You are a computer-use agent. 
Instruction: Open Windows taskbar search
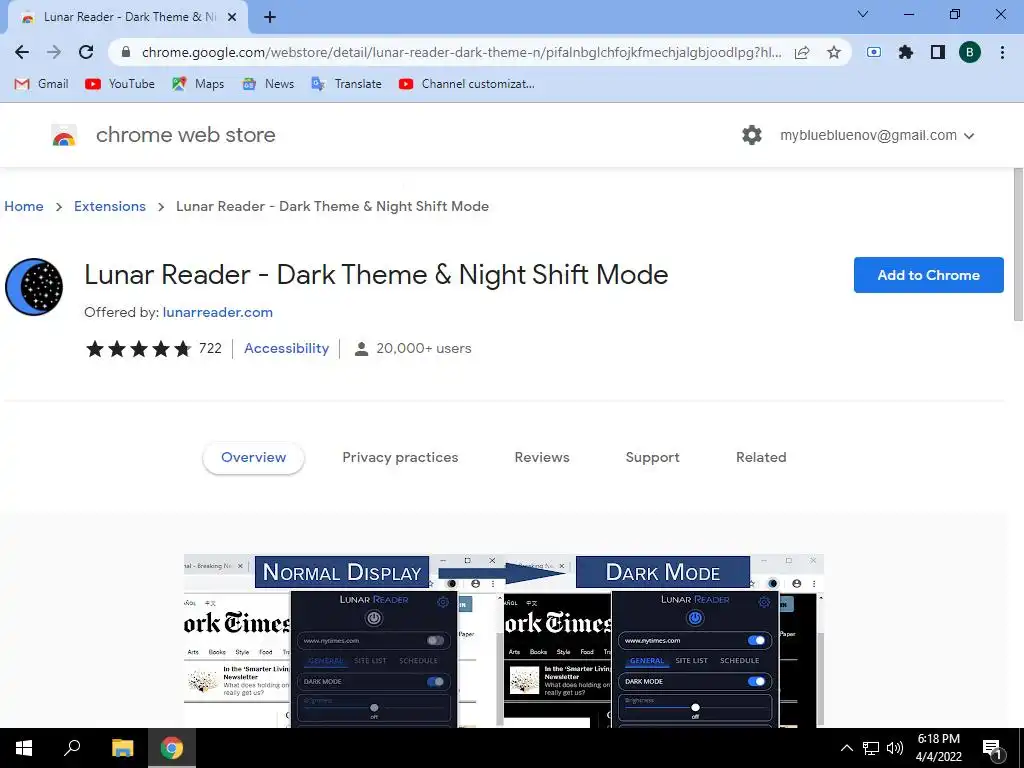(x=72, y=748)
